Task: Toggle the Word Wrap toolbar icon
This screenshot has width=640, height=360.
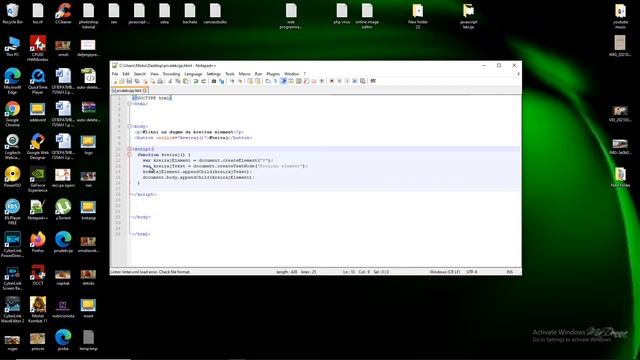Action: [x=267, y=81]
